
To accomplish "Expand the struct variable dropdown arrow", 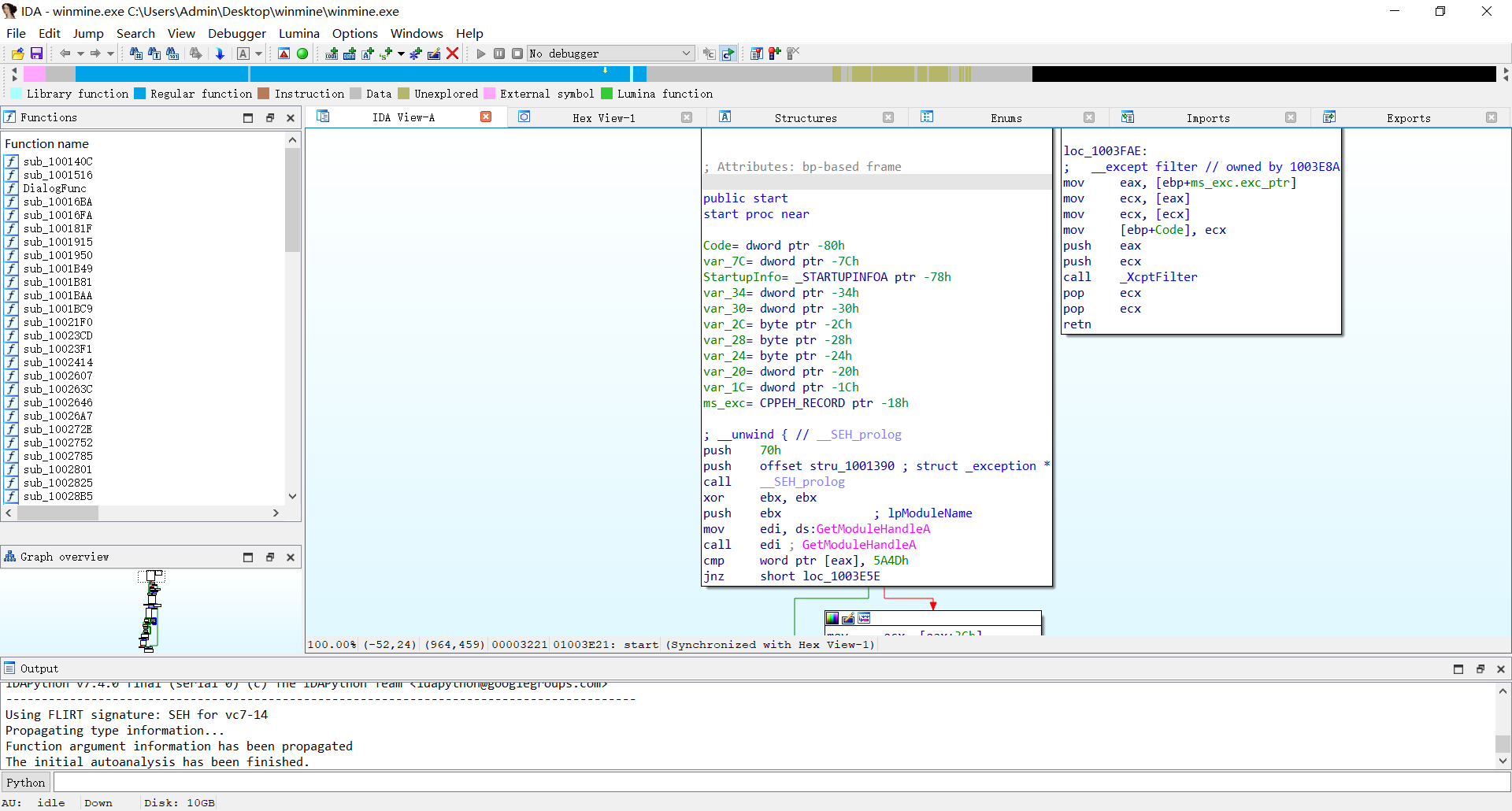I will click(401, 54).
